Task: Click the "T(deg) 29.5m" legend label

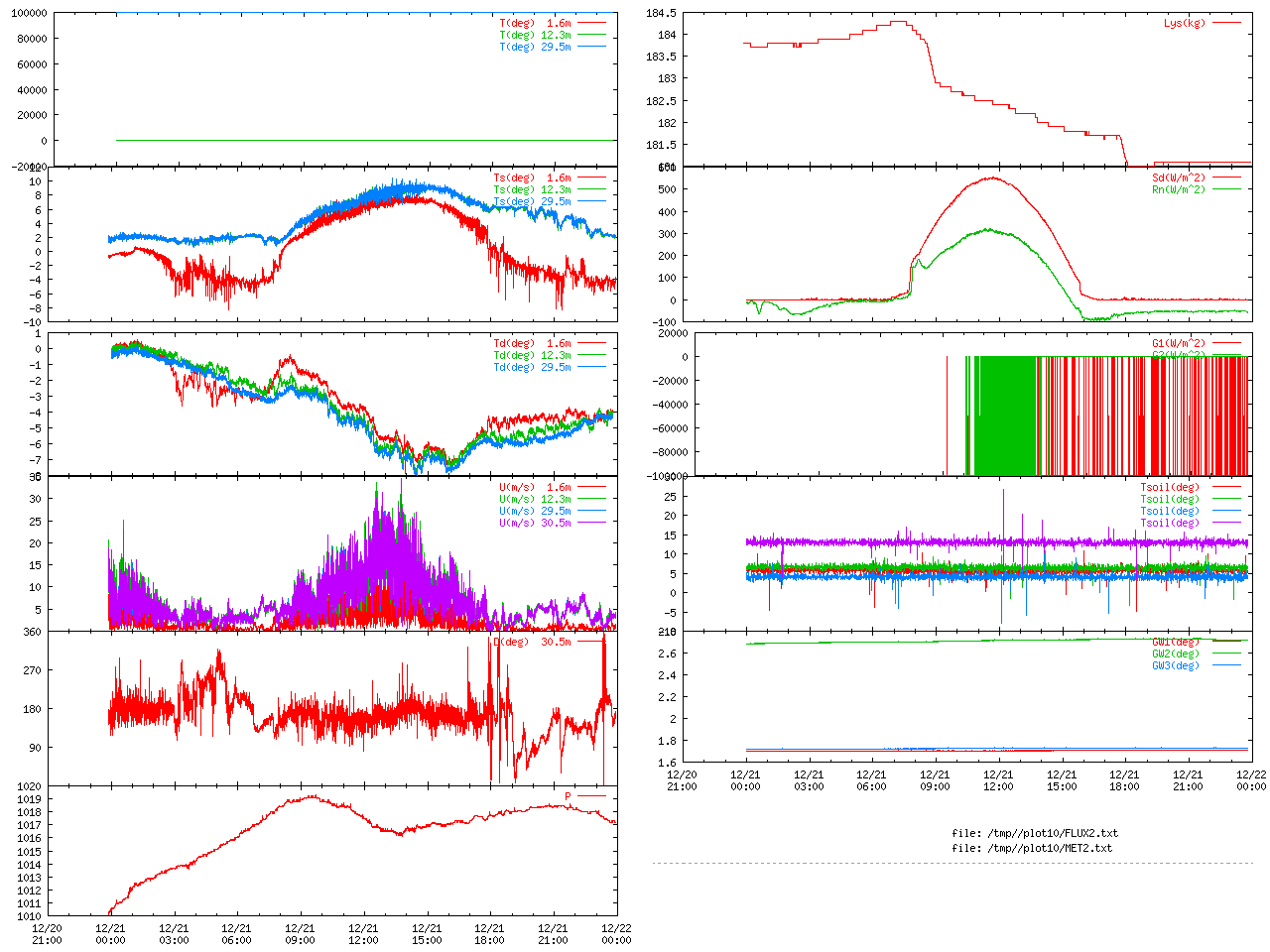Action: 535,47
